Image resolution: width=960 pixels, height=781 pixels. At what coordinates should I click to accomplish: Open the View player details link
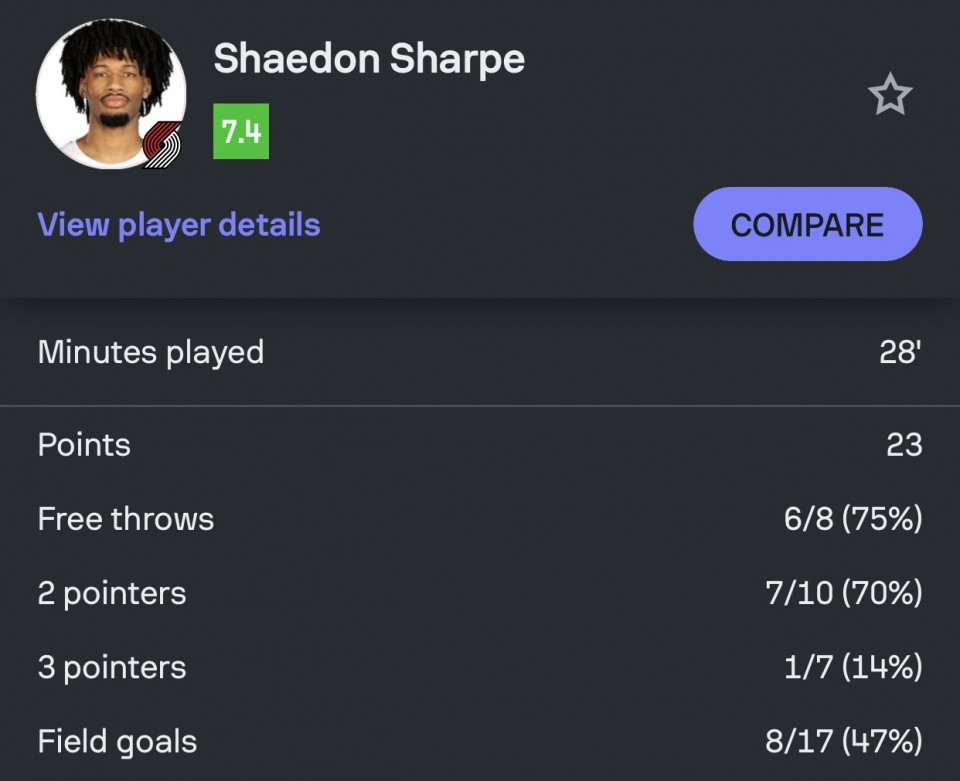[x=179, y=224]
